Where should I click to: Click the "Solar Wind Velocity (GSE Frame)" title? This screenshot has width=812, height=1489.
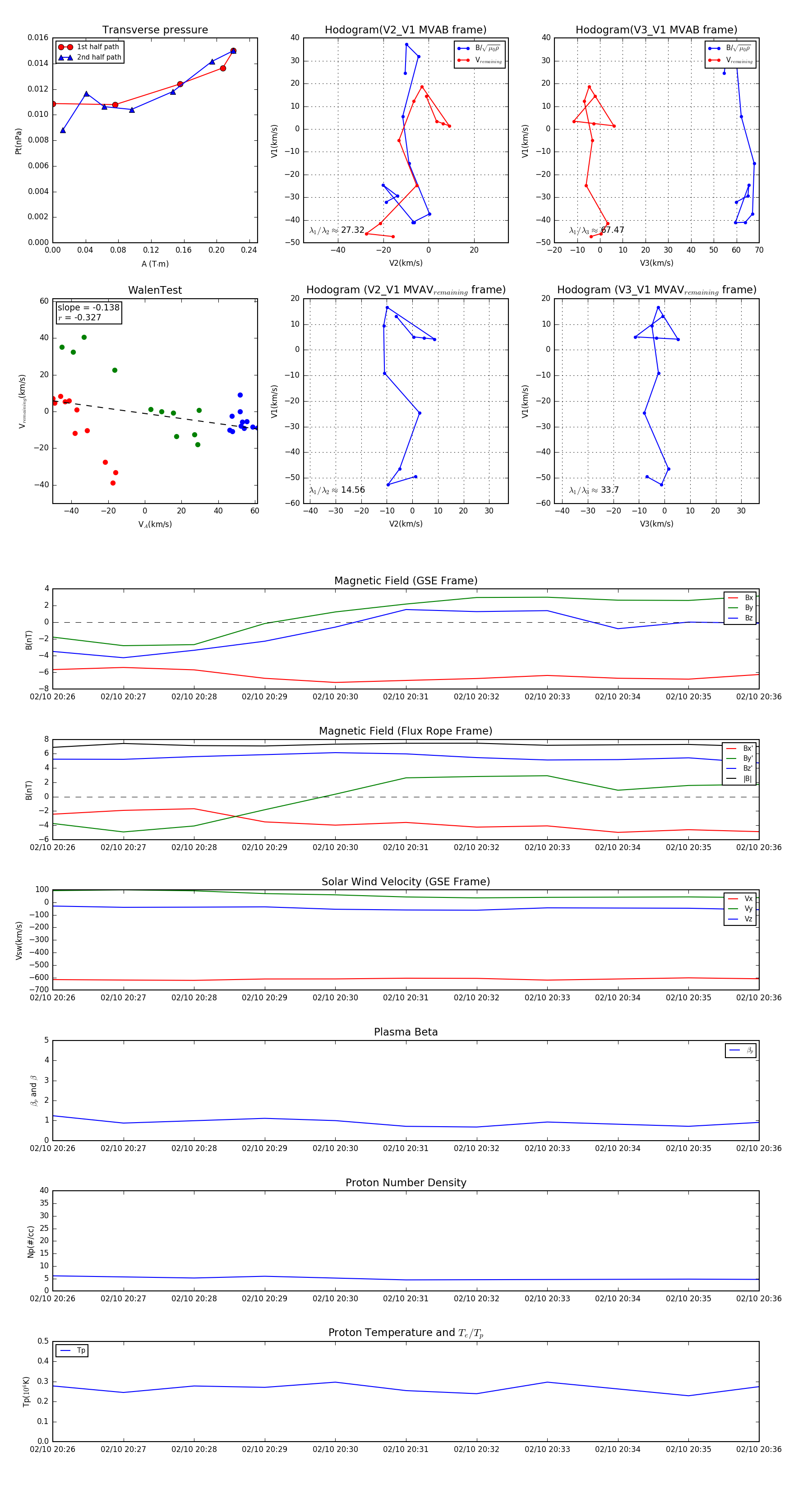click(x=406, y=882)
